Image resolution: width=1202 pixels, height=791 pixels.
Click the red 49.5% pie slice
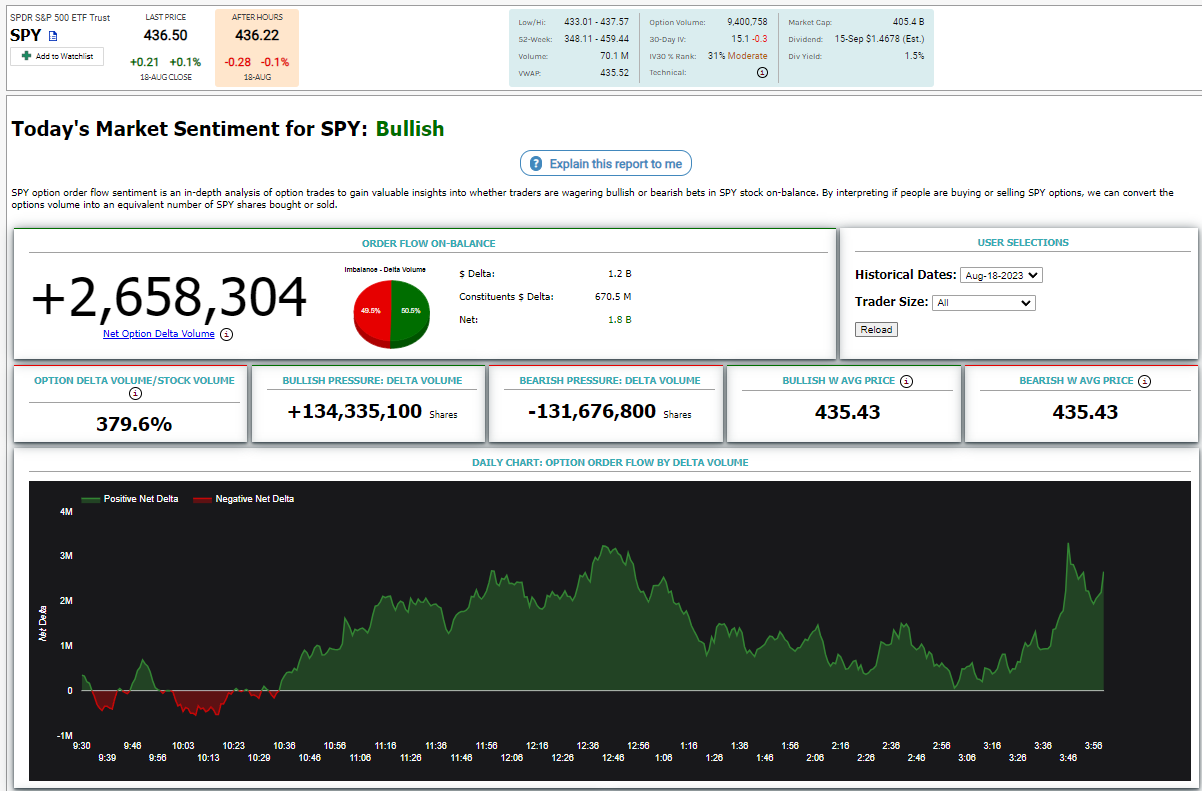pos(370,312)
